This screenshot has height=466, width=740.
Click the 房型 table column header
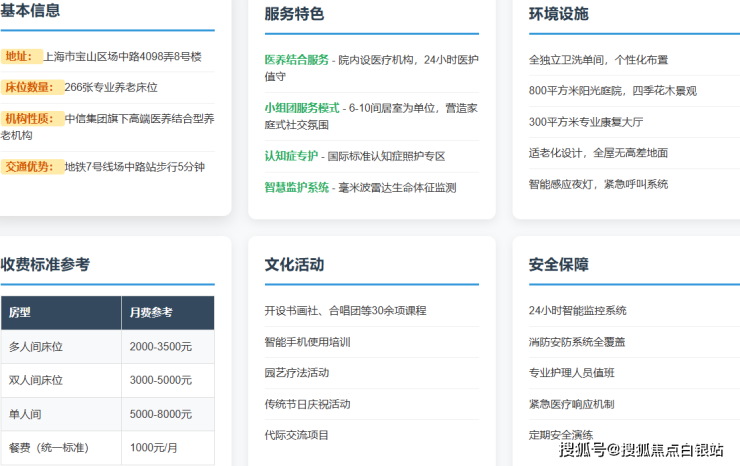(20, 313)
